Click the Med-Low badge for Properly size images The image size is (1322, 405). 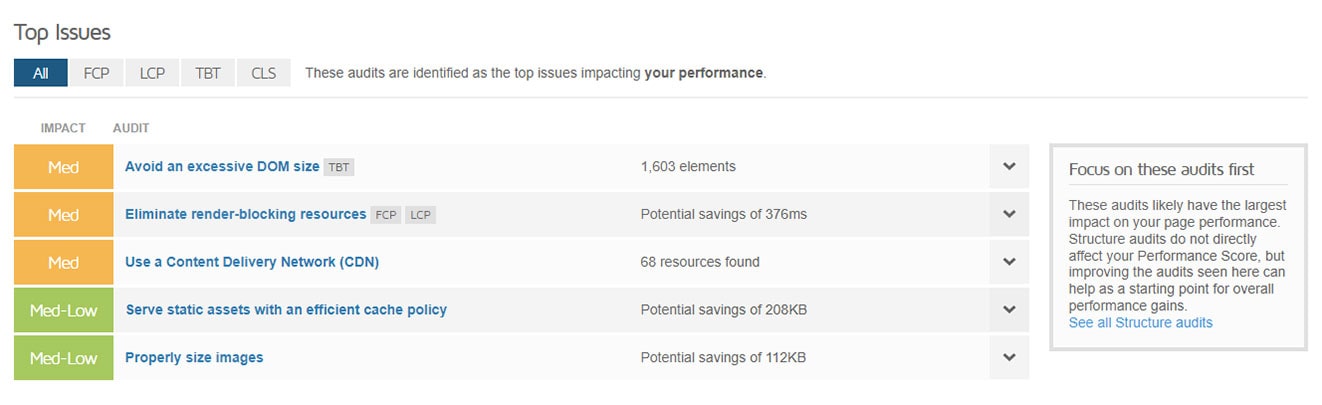(64, 357)
